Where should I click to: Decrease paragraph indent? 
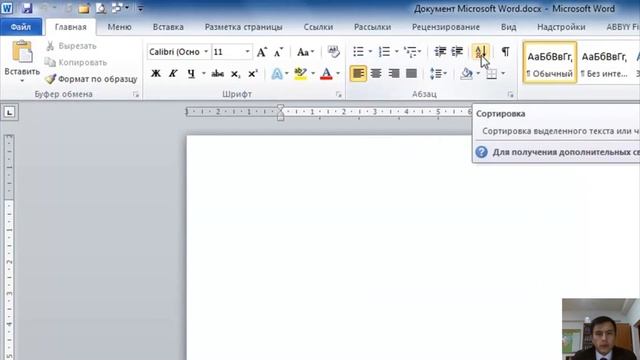tap(440, 51)
